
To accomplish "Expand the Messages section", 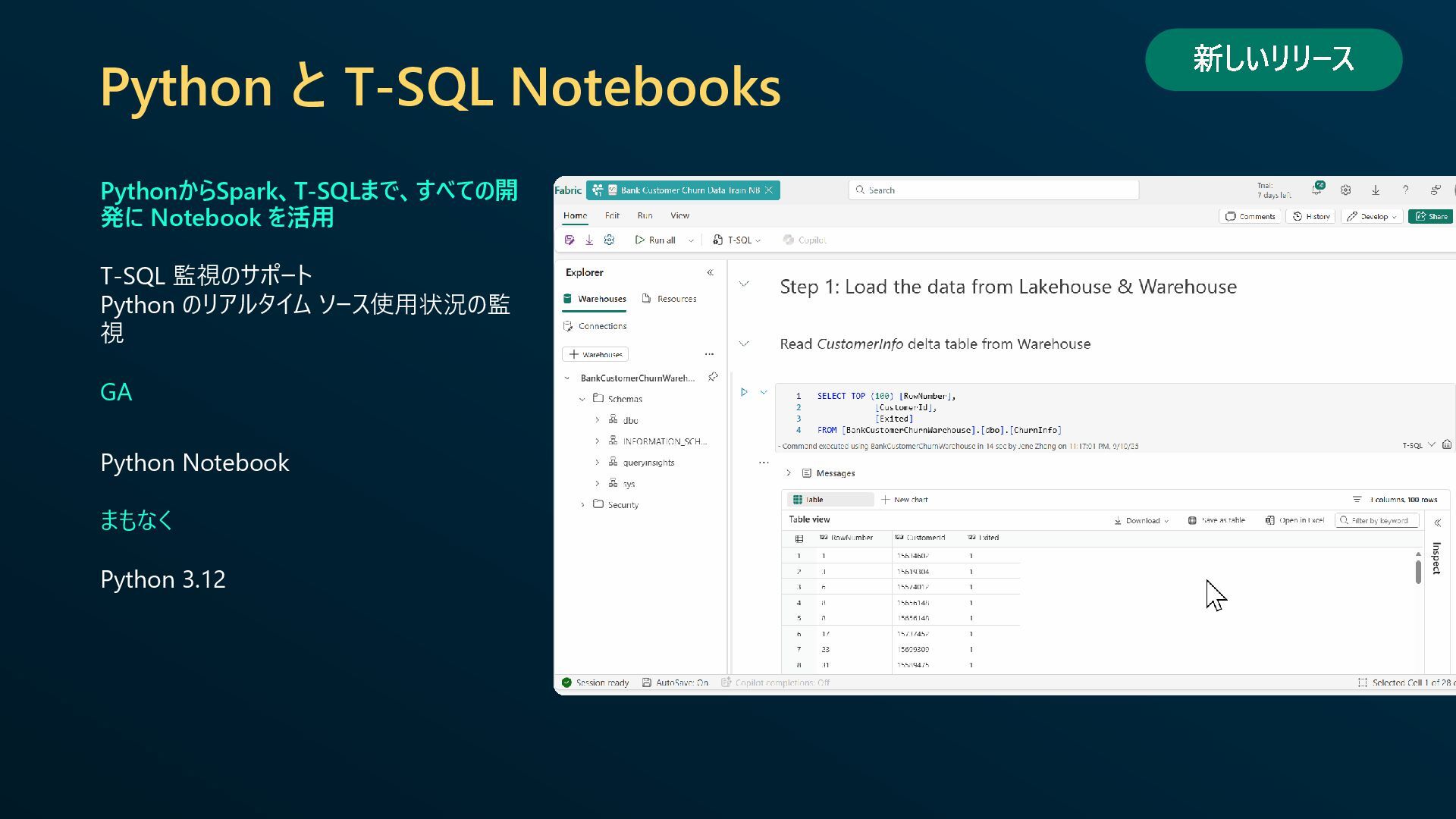I will pos(789,473).
